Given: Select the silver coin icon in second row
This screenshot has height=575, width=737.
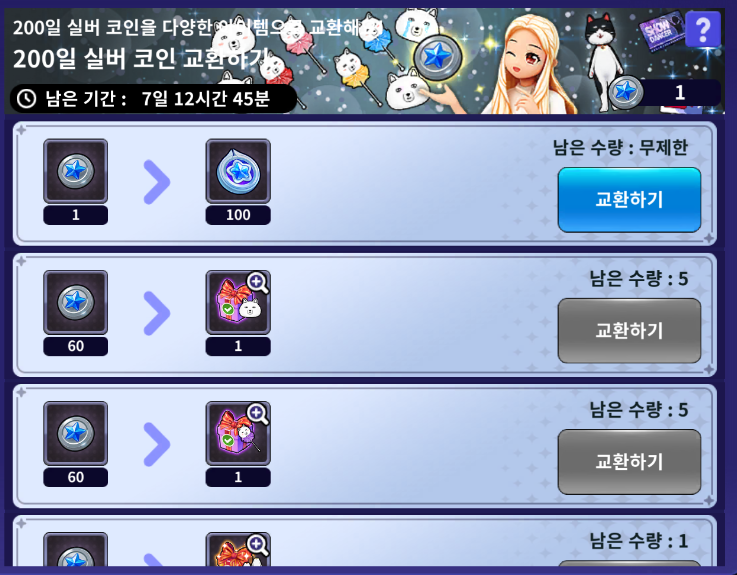Looking at the screenshot, I should 76,302.
